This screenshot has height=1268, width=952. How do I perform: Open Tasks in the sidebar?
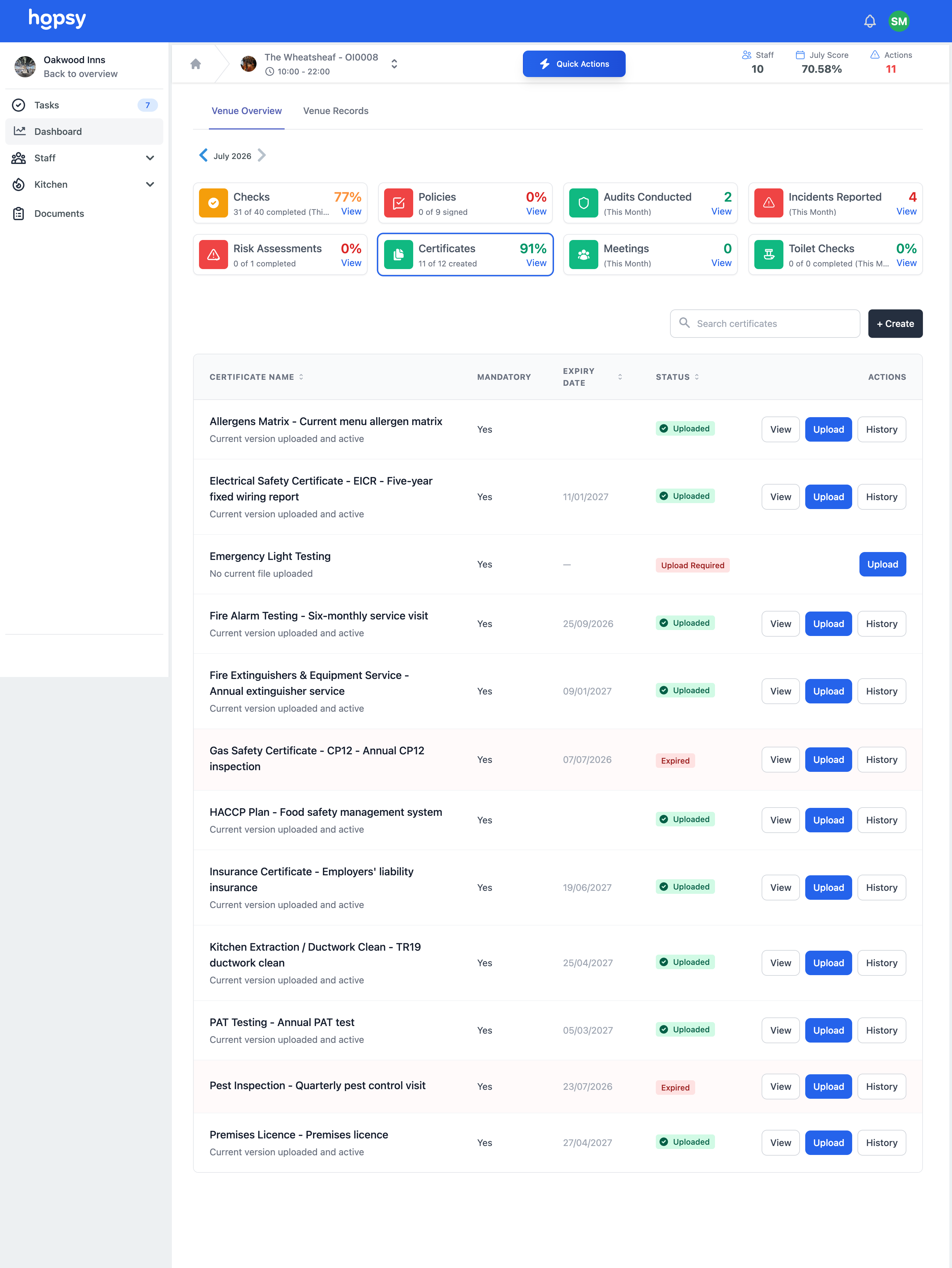pyautogui.click(x=84, y=105)
